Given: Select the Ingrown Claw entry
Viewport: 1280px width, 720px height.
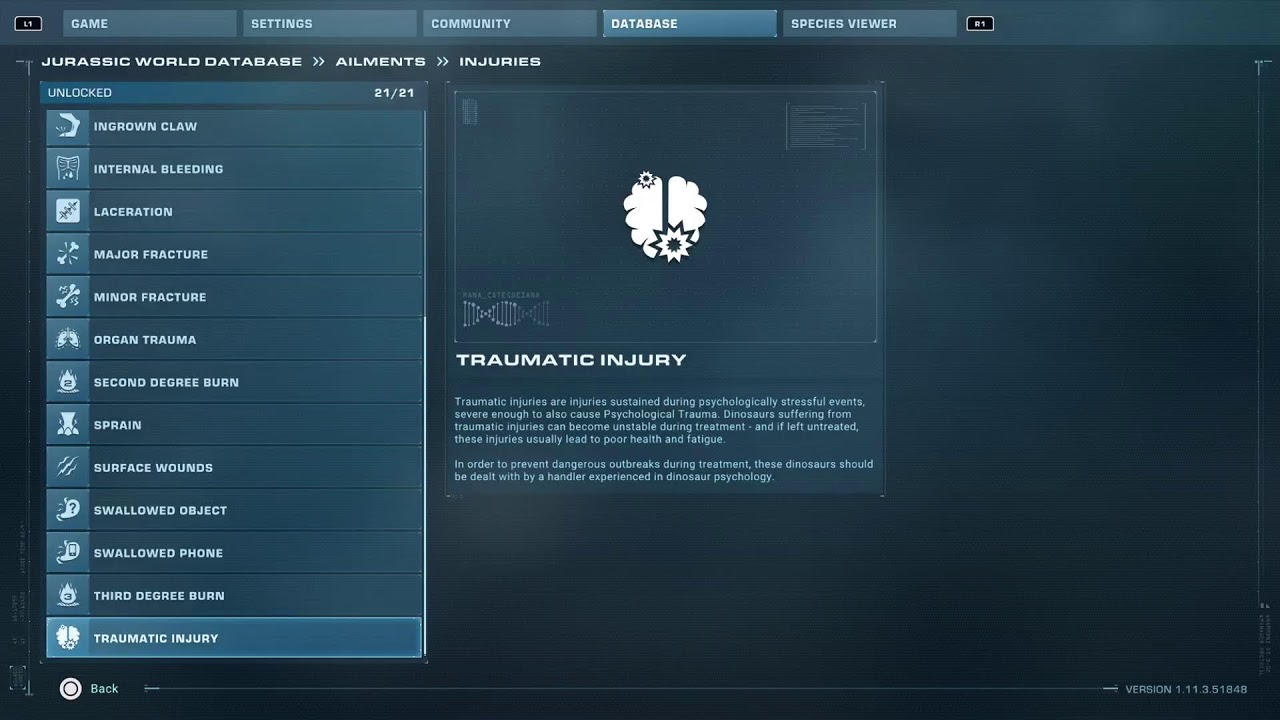Looking at the screenshot, I should (x=234, y=127).
